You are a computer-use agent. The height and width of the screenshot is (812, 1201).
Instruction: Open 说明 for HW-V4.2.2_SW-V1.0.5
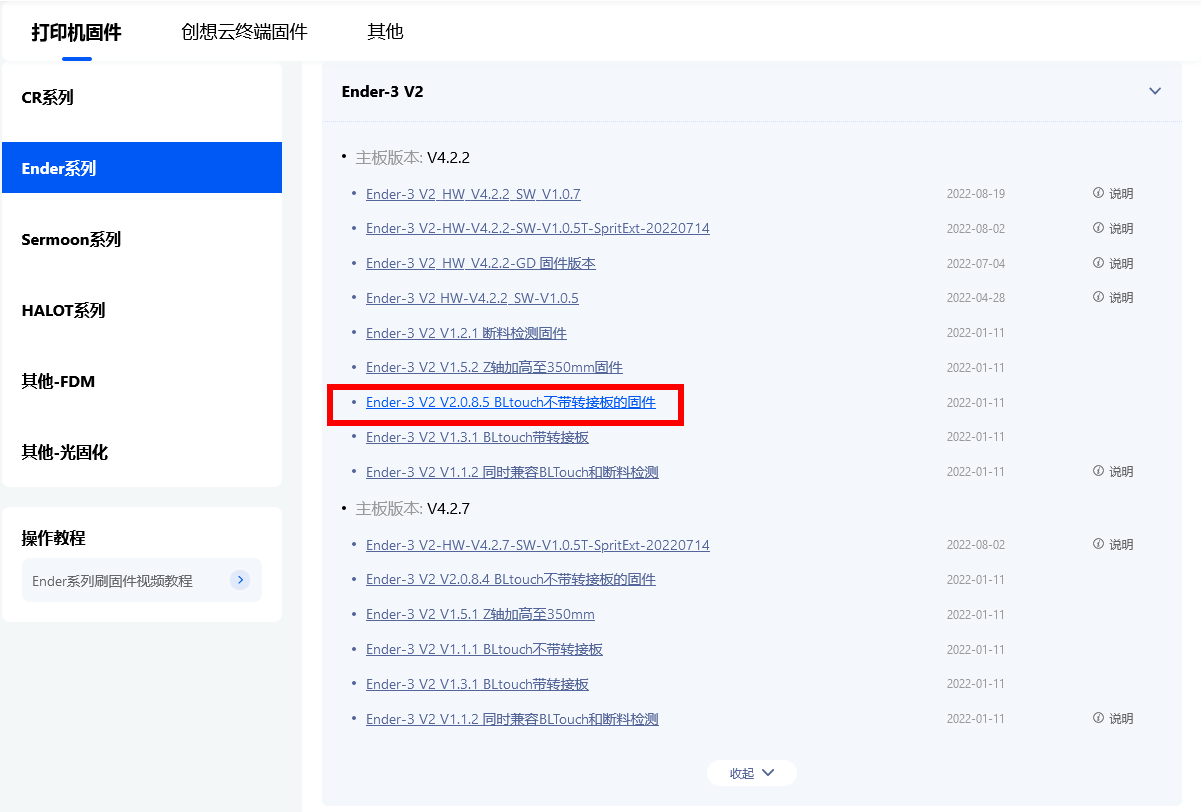pos(1113,298)
